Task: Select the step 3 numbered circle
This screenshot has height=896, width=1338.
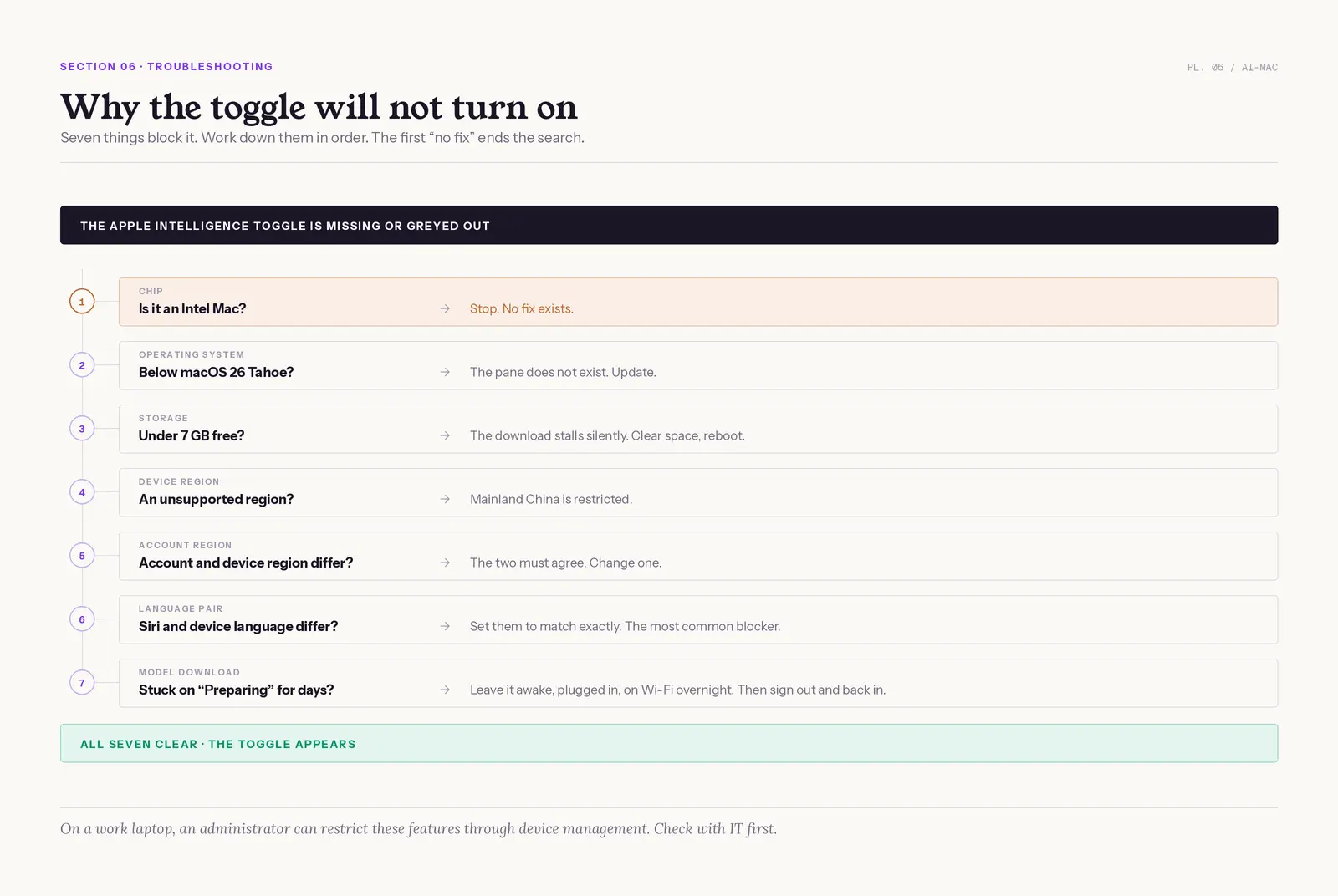Action: 82,429
